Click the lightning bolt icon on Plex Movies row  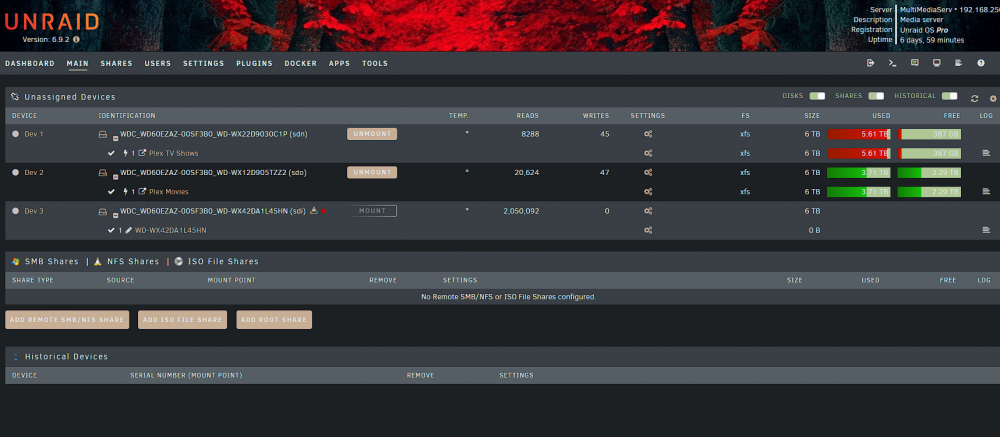[126, 191]
